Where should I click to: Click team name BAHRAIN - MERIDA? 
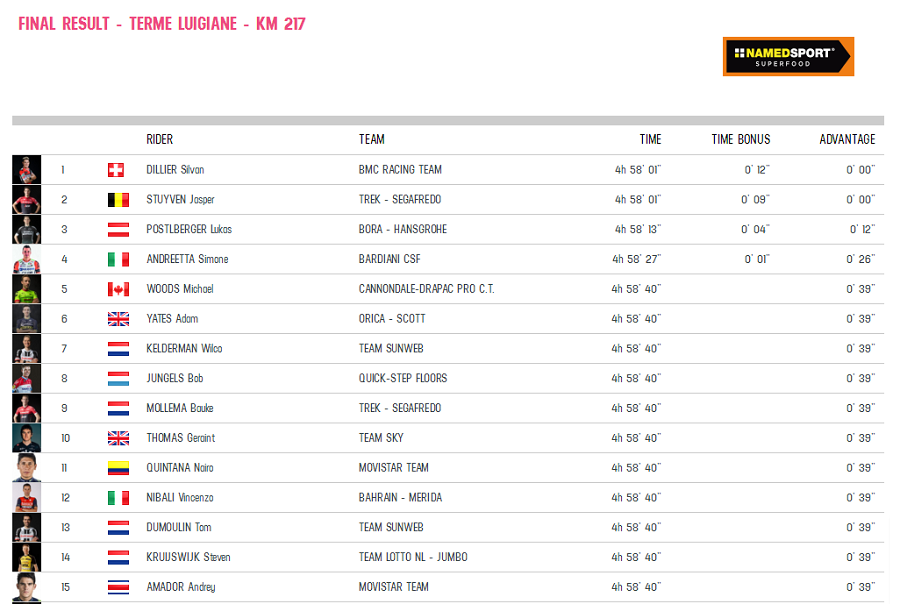pos(401,498)
